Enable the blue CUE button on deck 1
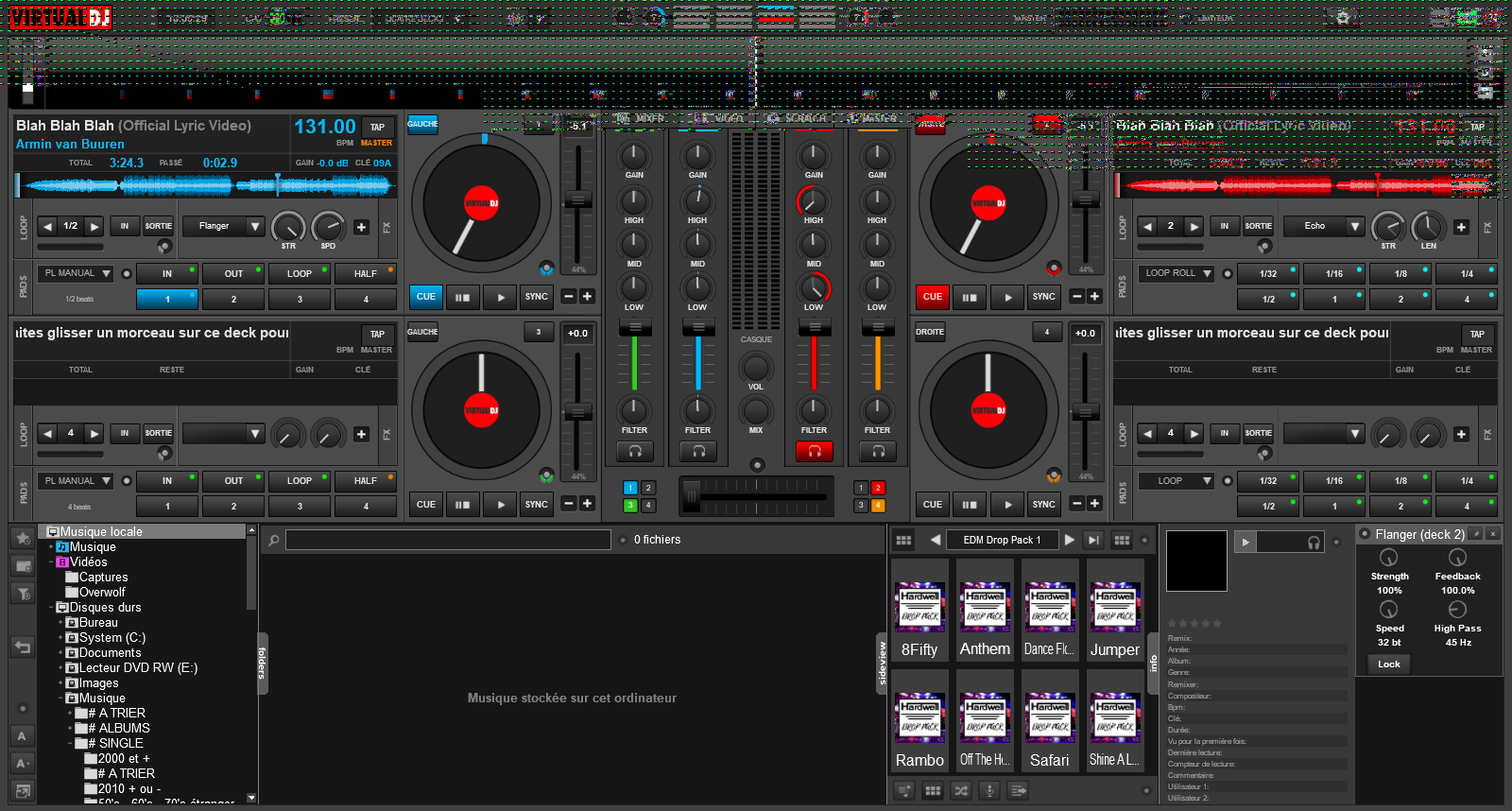The image size is (1512, 811). coord(426,297)
